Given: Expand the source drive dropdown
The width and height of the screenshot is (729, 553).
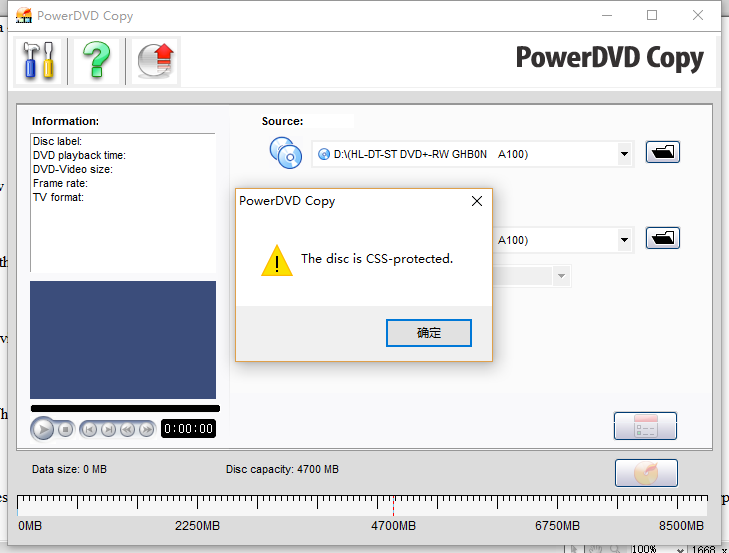Looking at the screenshot, I should [x=624, y=154].
